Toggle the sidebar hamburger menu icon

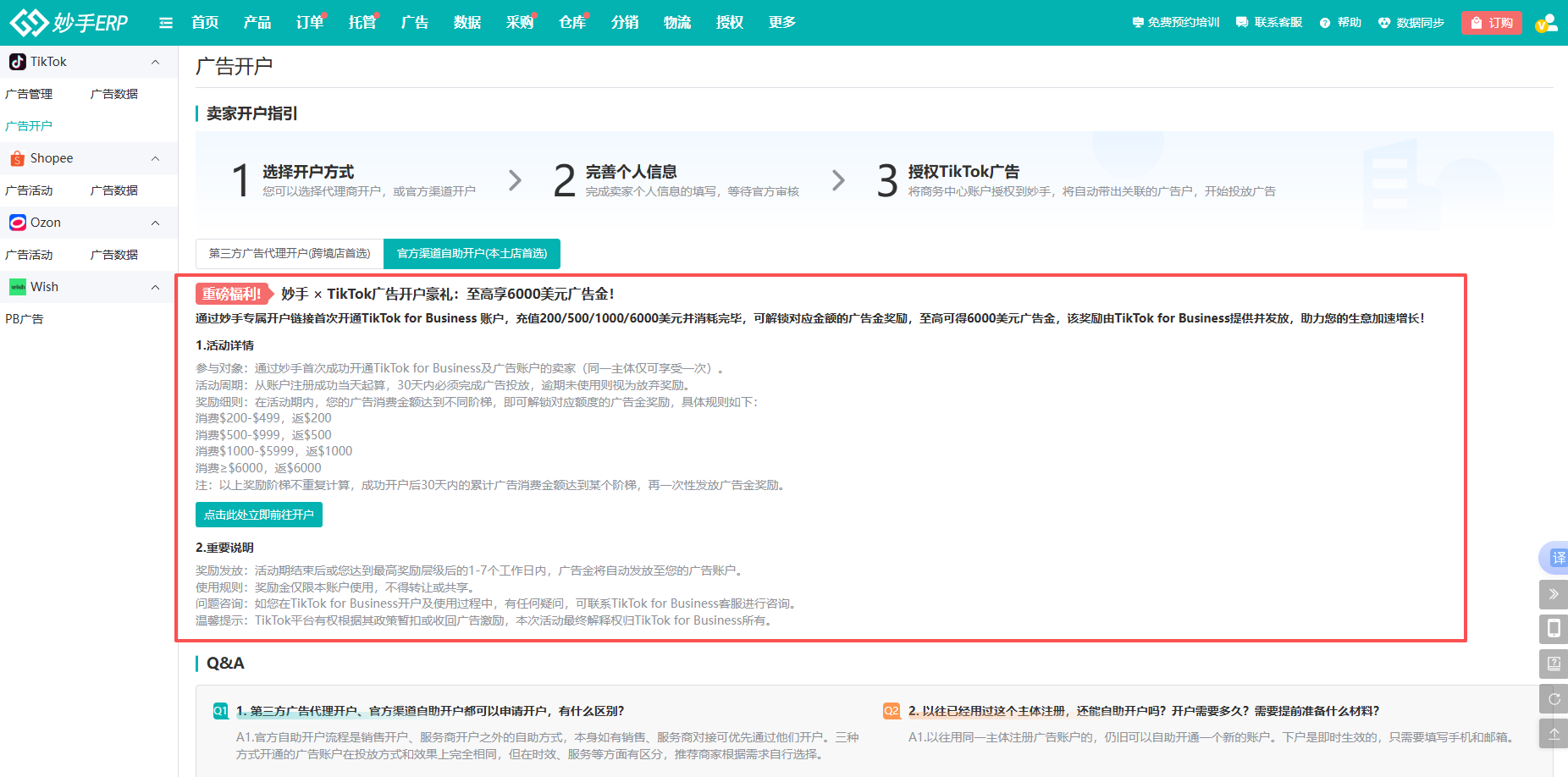coord(165,22)
